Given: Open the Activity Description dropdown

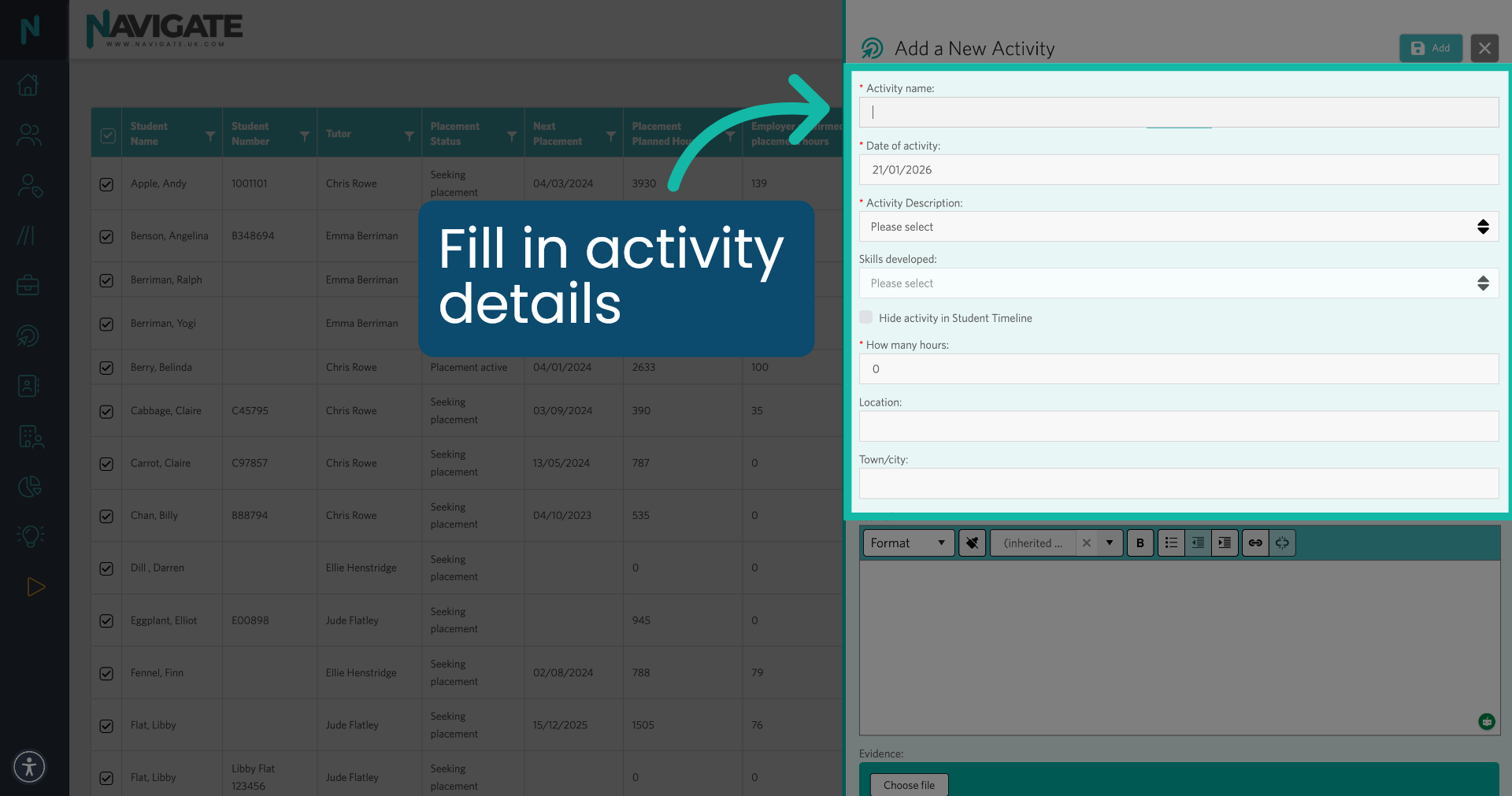Looking at the screenshot, I should click(1178, 227).
